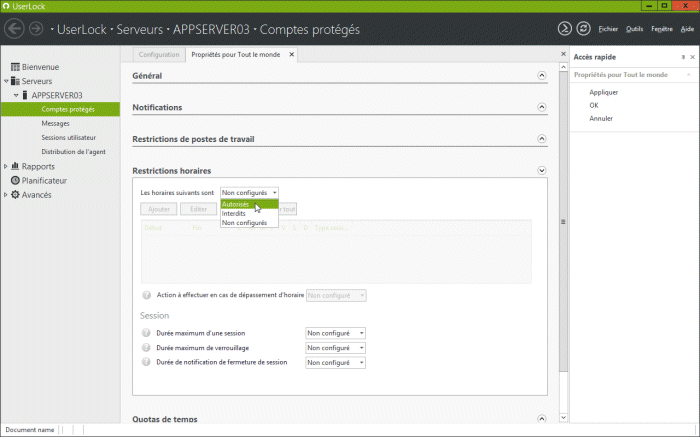Screen dimensions: 700x437
Task: Click the Rapports chart icon
Action: [15, 166]
